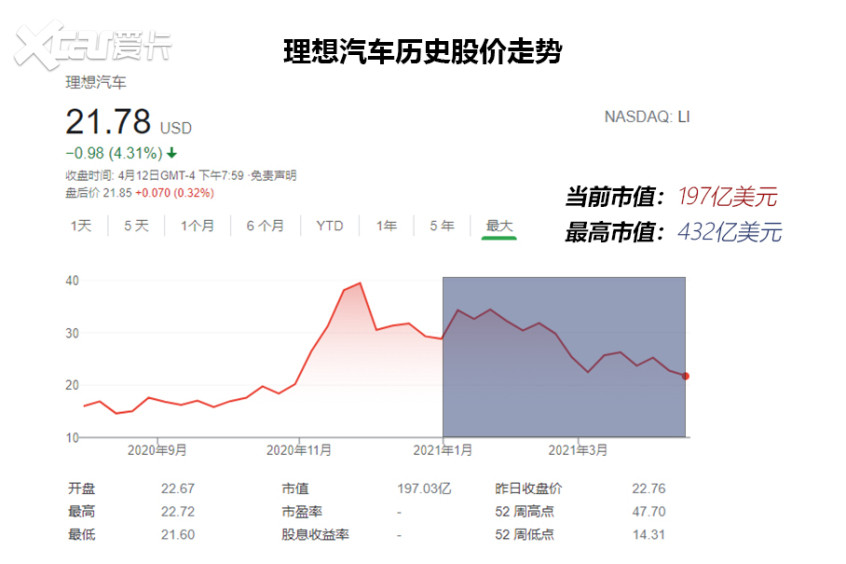Click the 理想汽车历史股价走势 title
This screenshot has width=846, height=564.
[422, 52]
